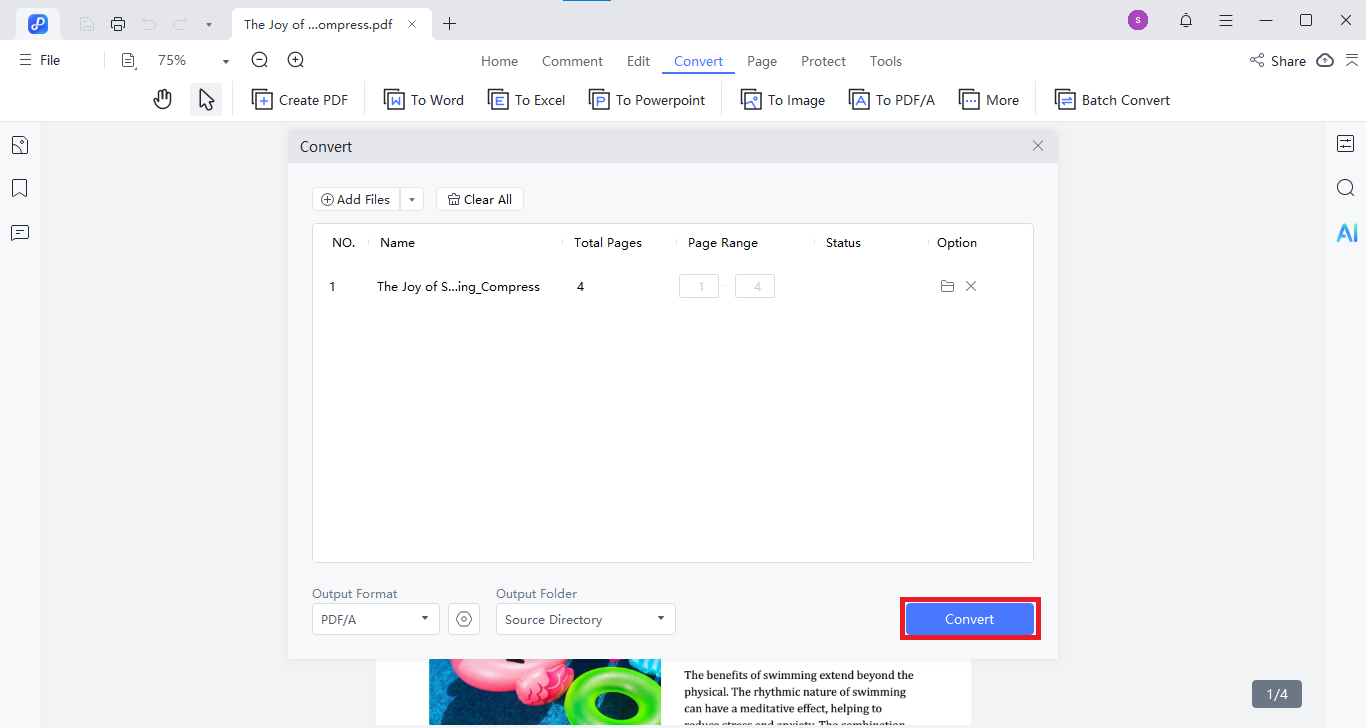
Task: Open the Bookmarks panel
Action: (x=19, y=188)
